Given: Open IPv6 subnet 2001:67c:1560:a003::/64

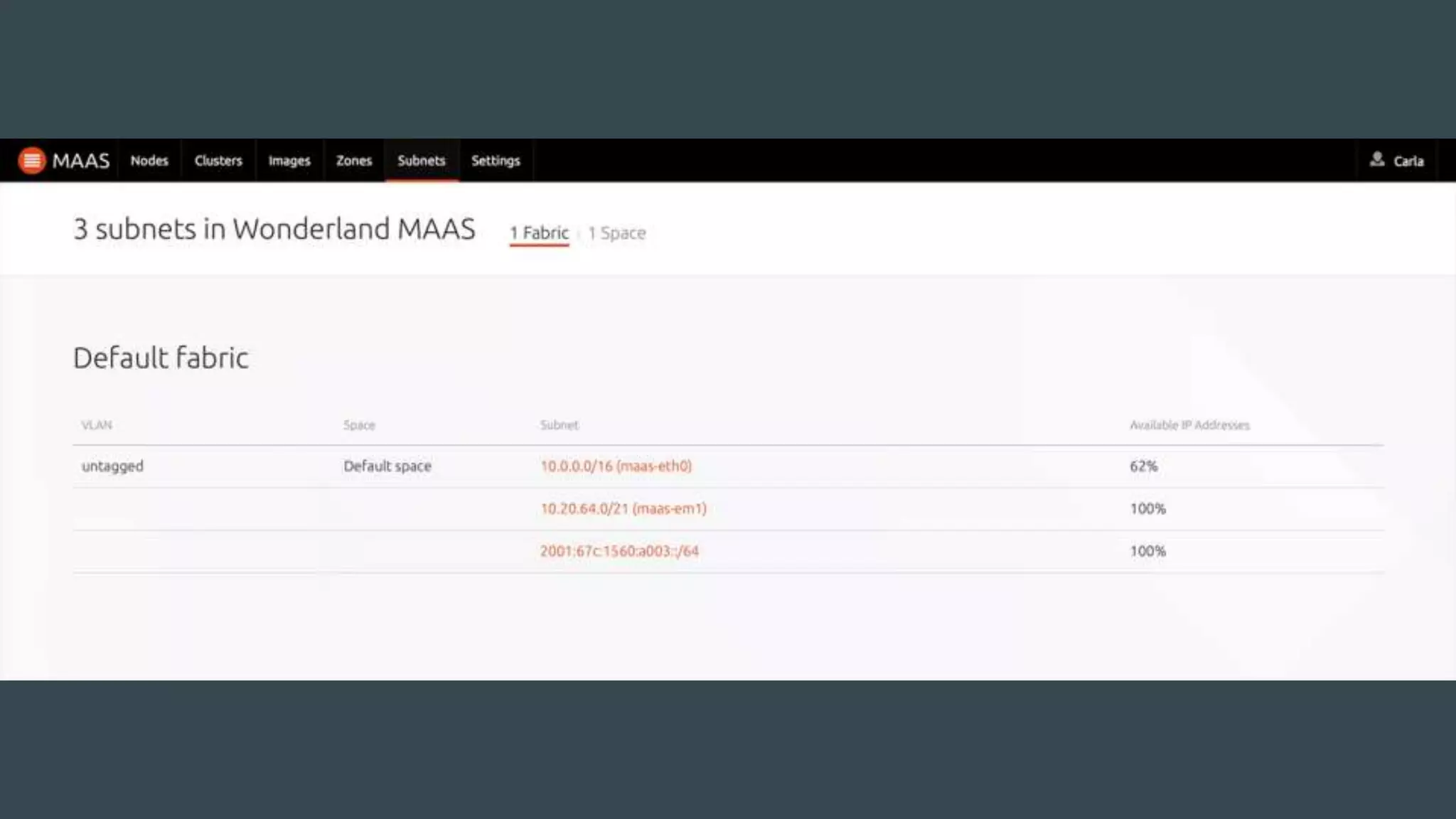Looking at the screenshot, I should (x=619, y=551).
